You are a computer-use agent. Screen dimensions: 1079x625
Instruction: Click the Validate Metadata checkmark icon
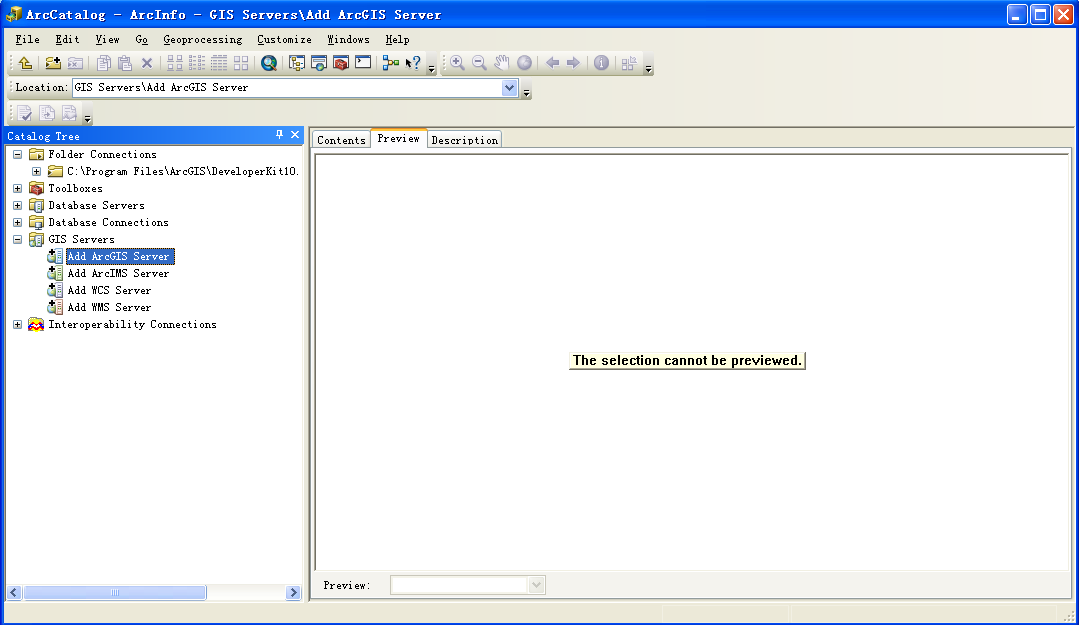coord(25,114)
